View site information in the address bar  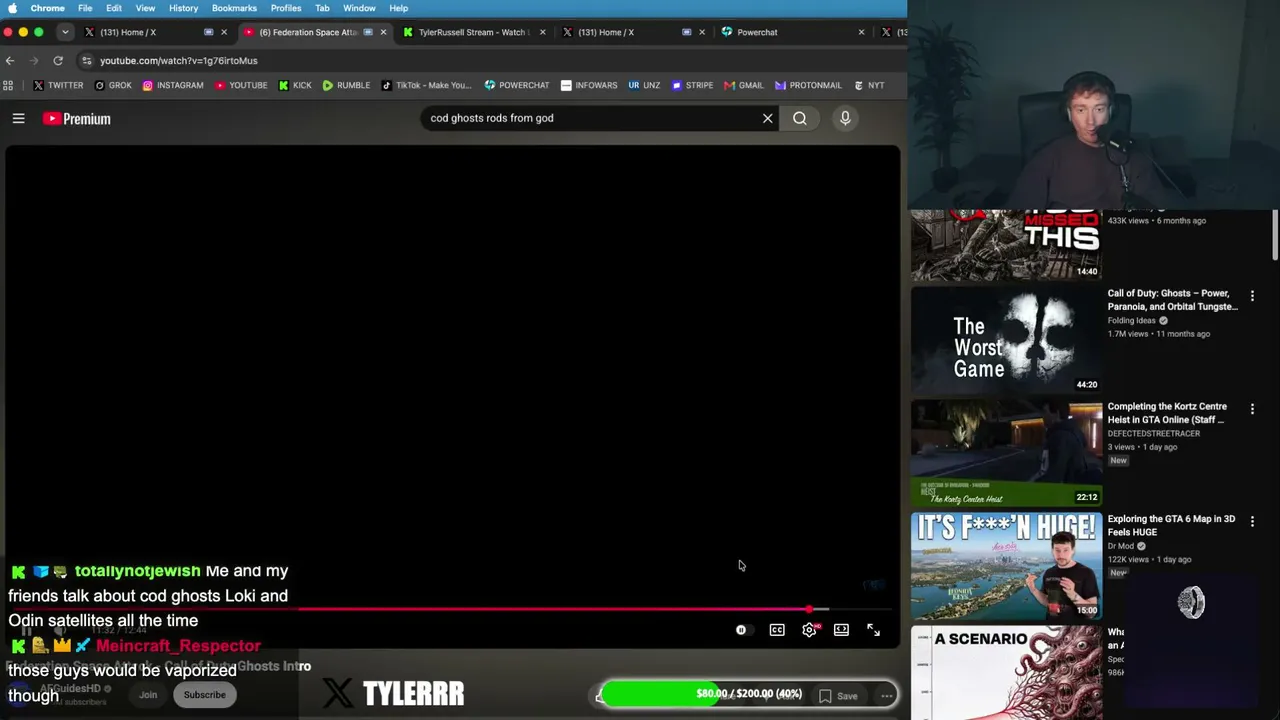pos(87,60)
